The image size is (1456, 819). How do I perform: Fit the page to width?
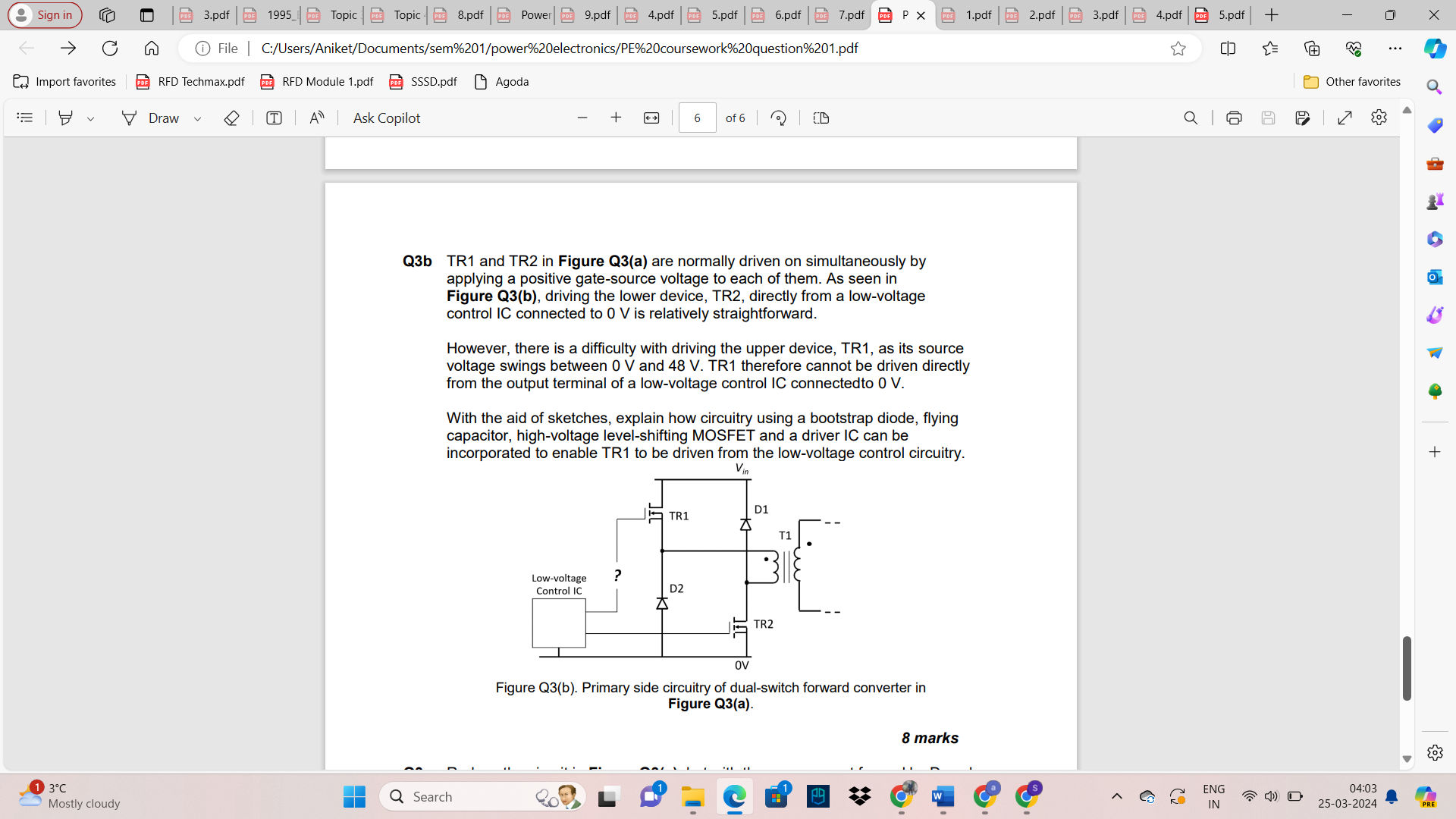pyautogui.click(x=651, y=118)
